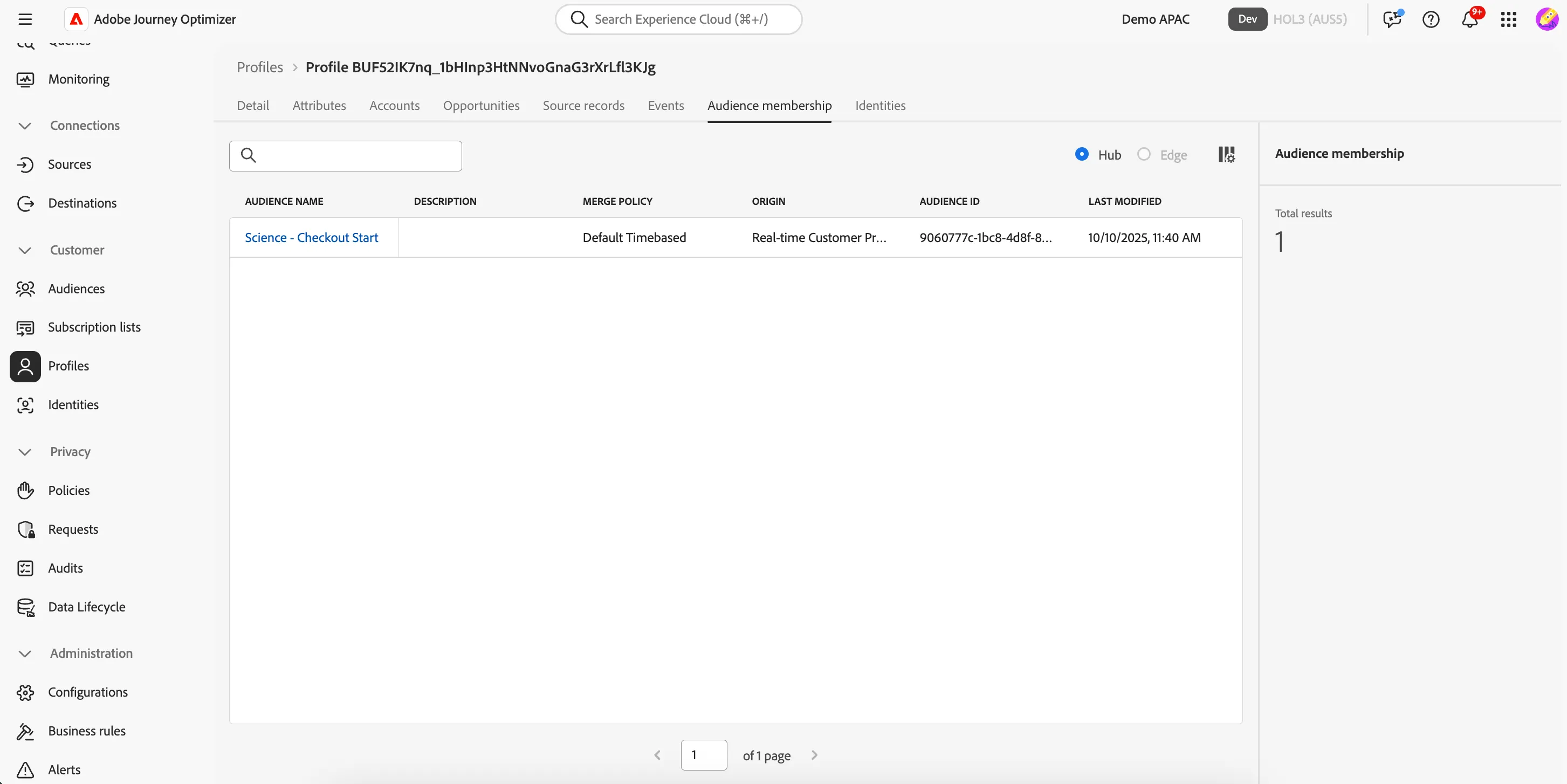
Task: Go to Monitoring in sidebar
Action: (x=79, y=79)
